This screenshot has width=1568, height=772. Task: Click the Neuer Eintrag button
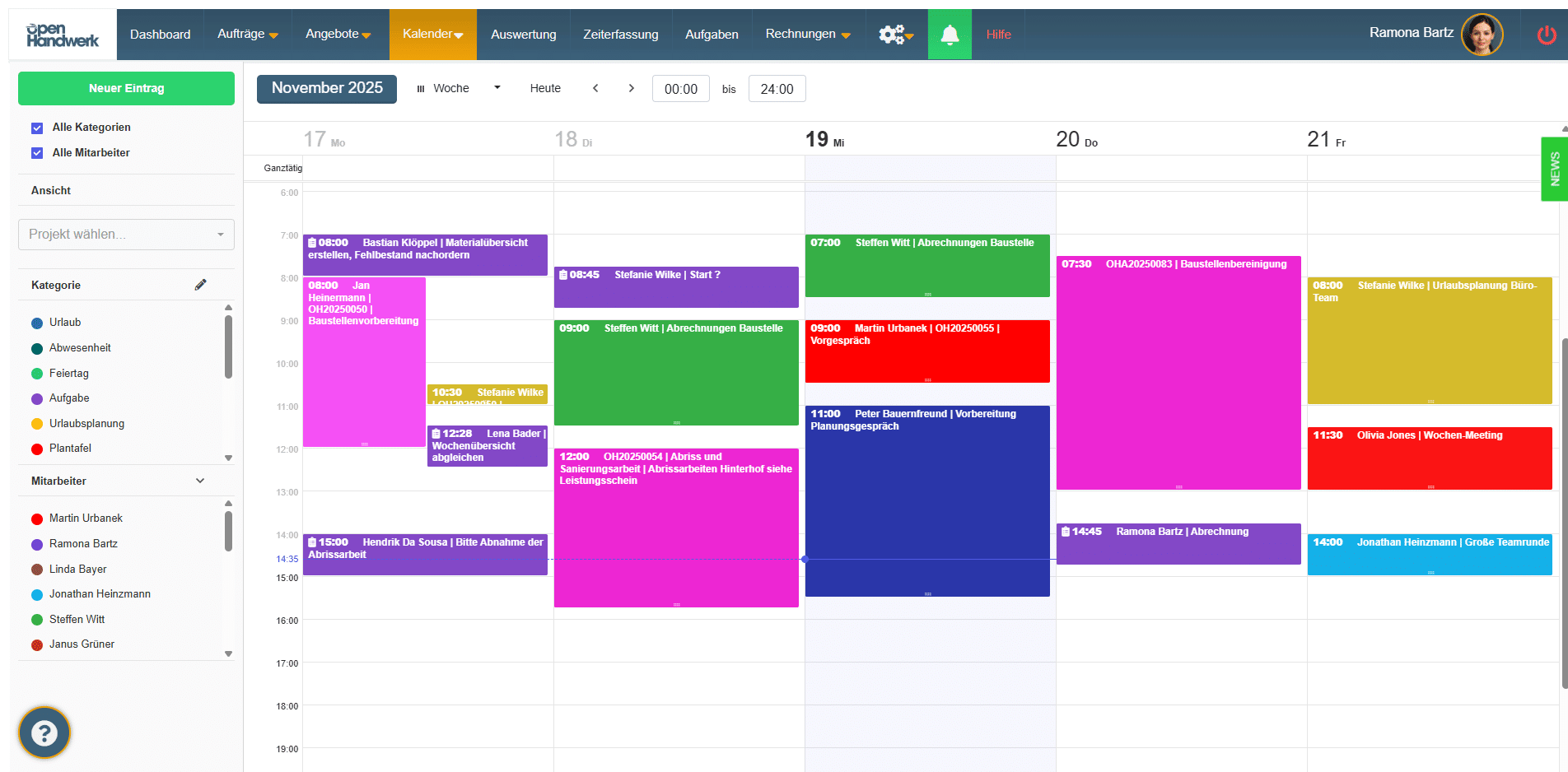pyautogui.click(x=126, y=88)
